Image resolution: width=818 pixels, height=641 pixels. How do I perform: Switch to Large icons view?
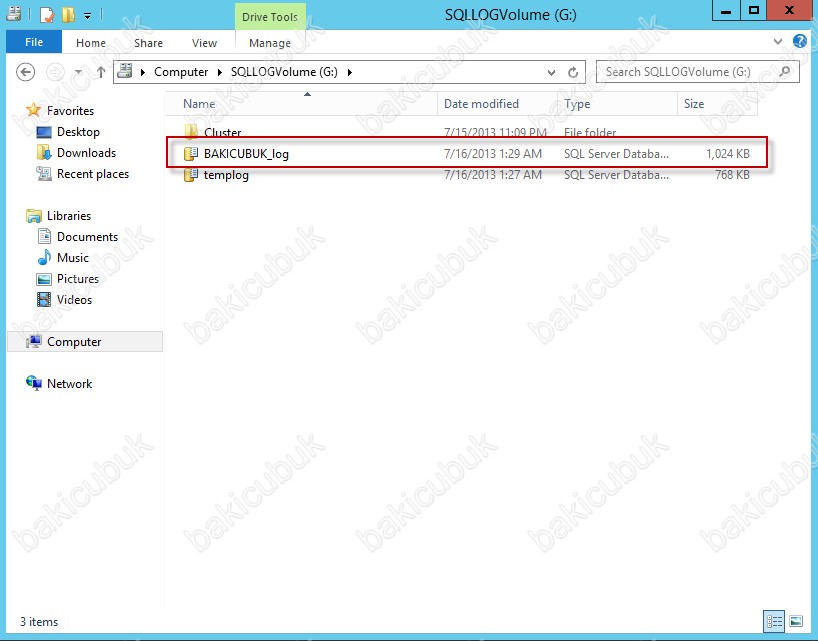tap(796, 621)
